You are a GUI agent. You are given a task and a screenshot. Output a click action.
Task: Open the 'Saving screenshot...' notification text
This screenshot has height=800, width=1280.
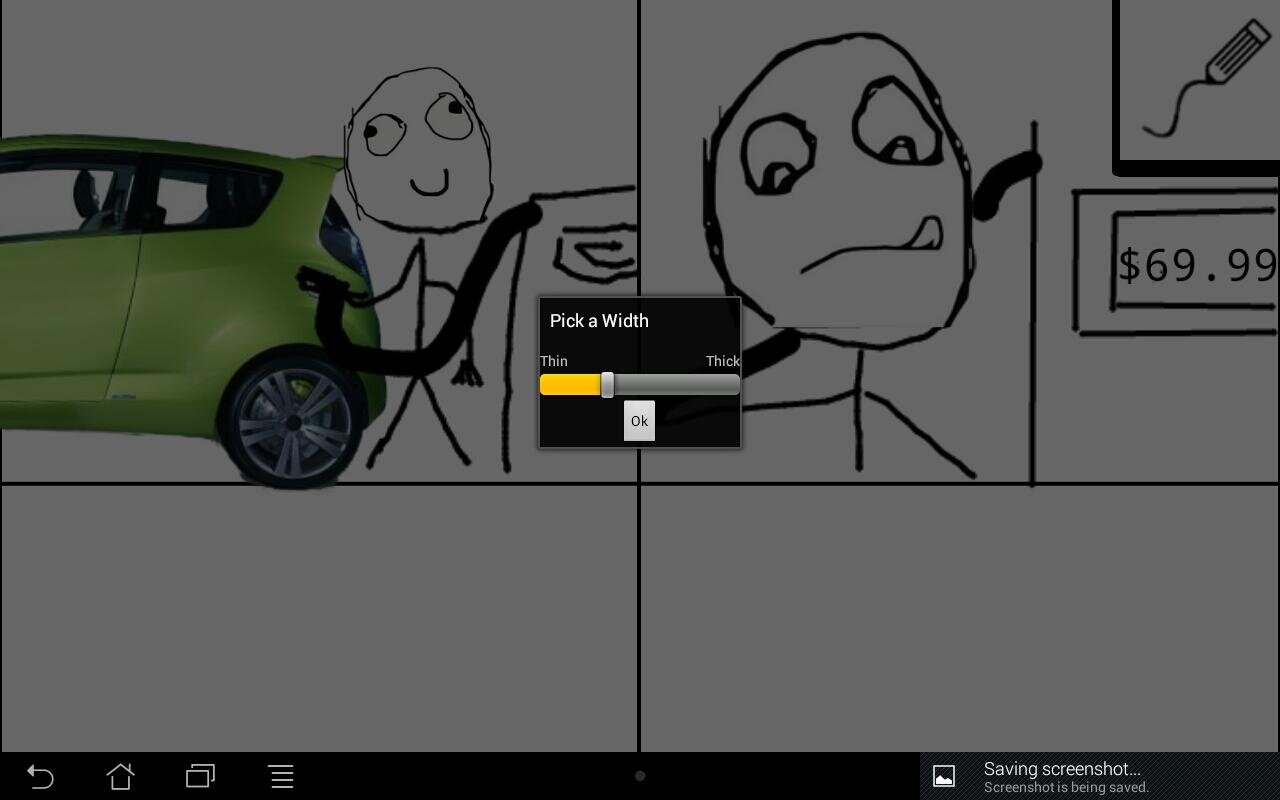point(1062,769)
